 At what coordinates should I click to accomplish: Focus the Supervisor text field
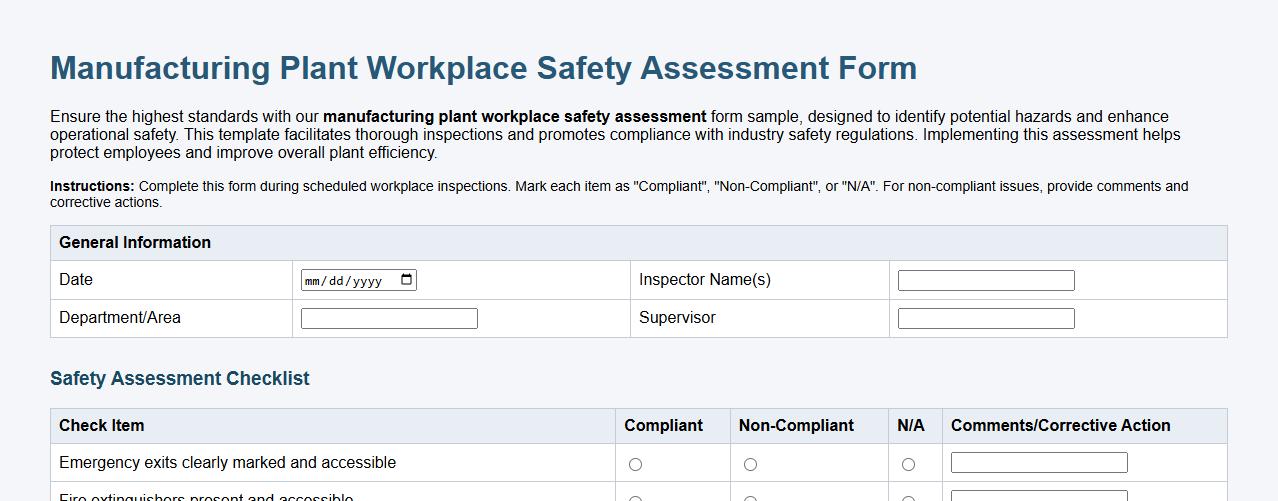[x=986, y=318]
